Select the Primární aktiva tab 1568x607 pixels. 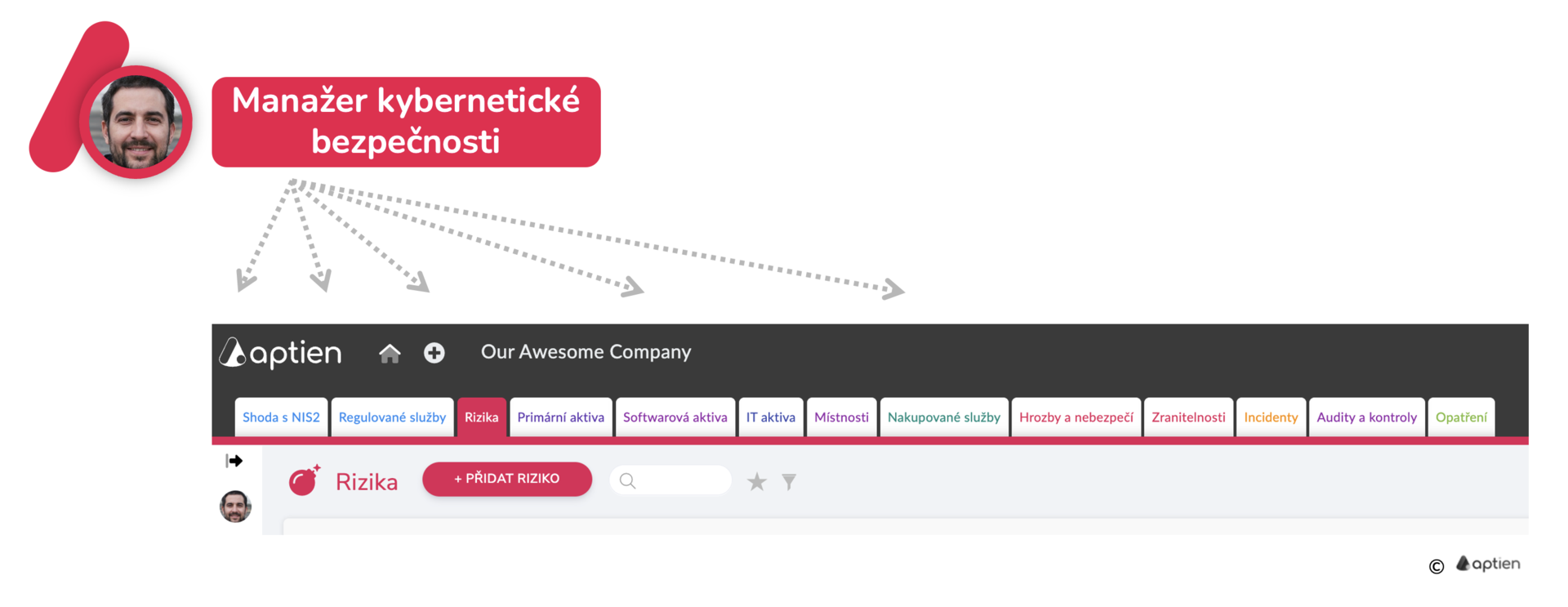561,417
